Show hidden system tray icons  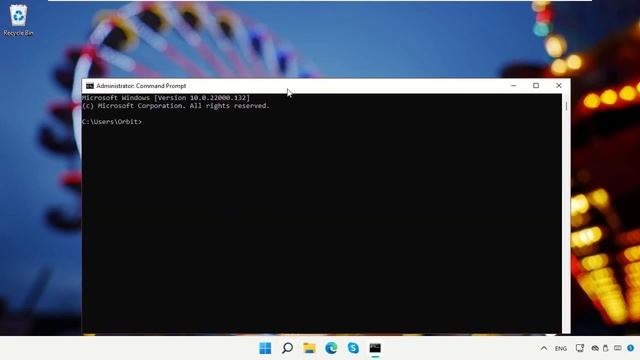544,348
